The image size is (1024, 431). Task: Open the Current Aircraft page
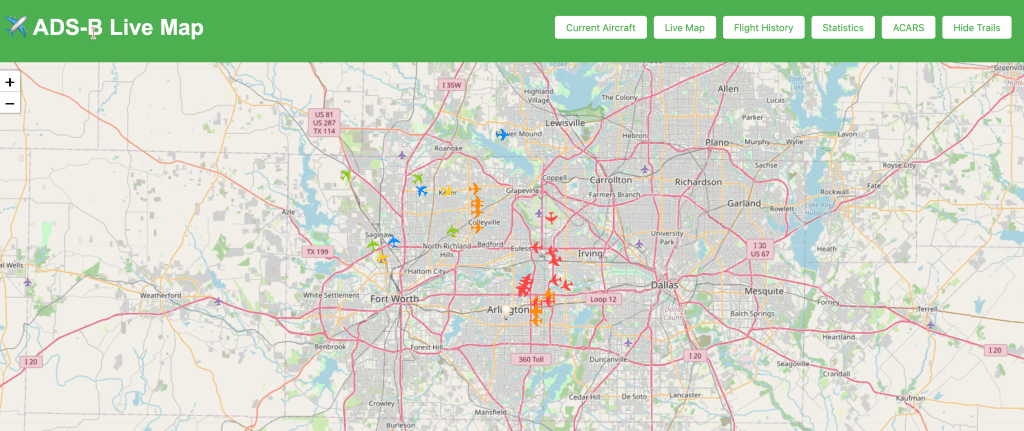coord(601,27)
